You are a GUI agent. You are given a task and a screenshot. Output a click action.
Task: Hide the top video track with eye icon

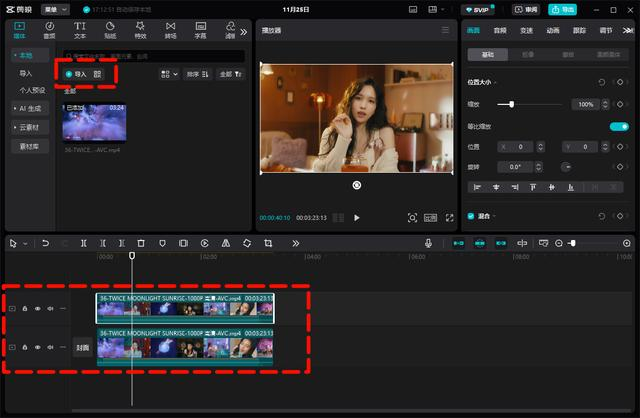tap(38, 308)
